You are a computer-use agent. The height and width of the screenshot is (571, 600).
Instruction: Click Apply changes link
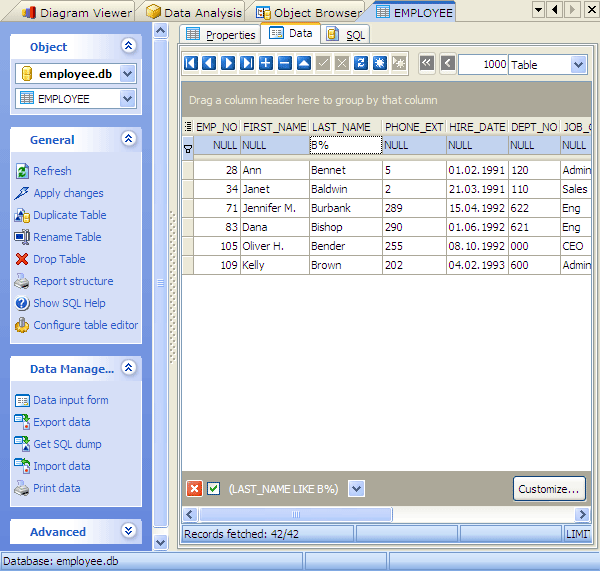coord(68,193)
